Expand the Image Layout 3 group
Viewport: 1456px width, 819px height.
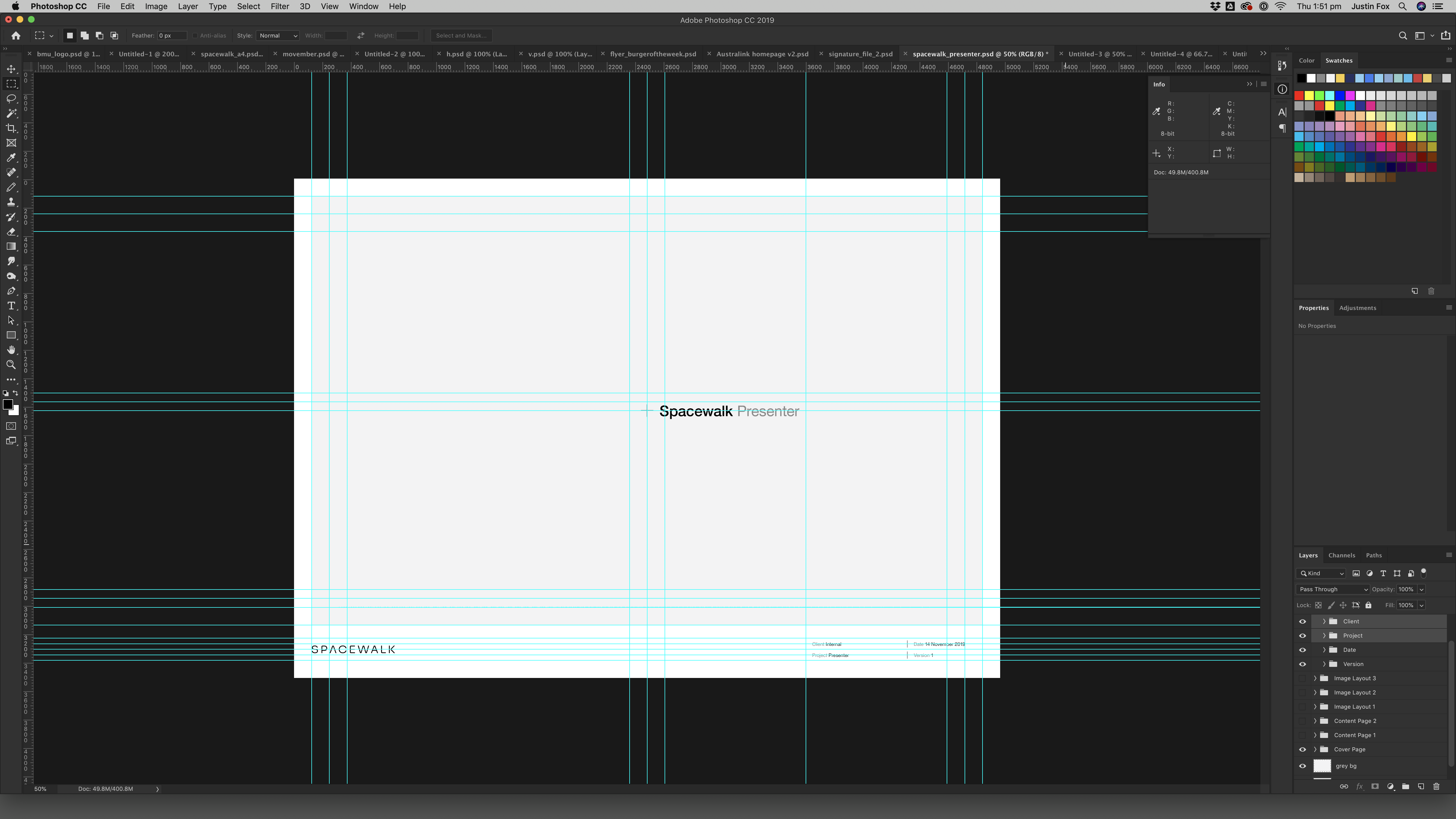1315,678
